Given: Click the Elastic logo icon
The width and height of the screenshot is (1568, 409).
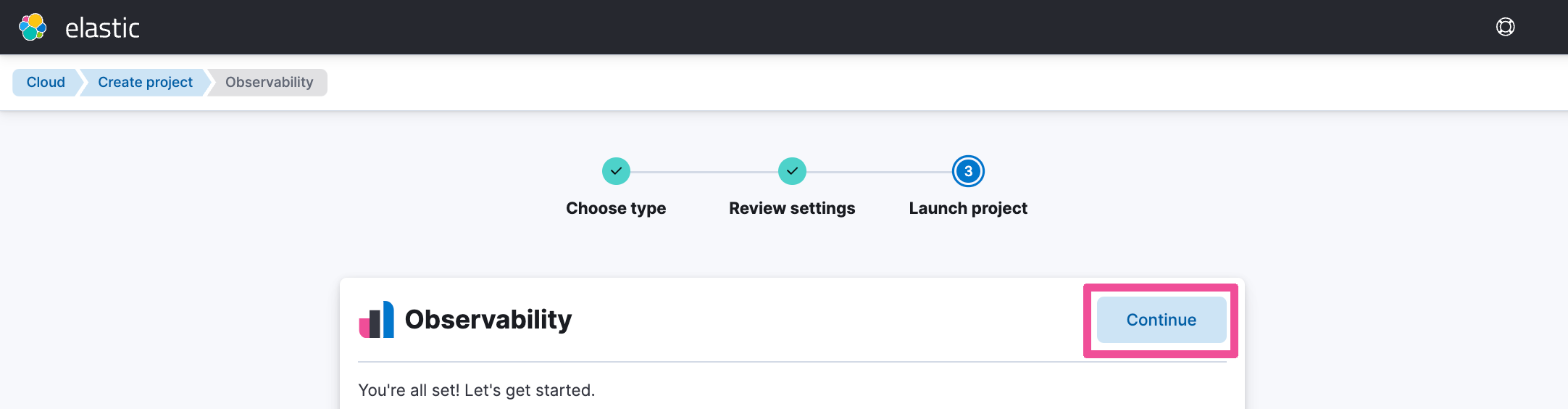Looking at the screenshot, I should [33, 28].
